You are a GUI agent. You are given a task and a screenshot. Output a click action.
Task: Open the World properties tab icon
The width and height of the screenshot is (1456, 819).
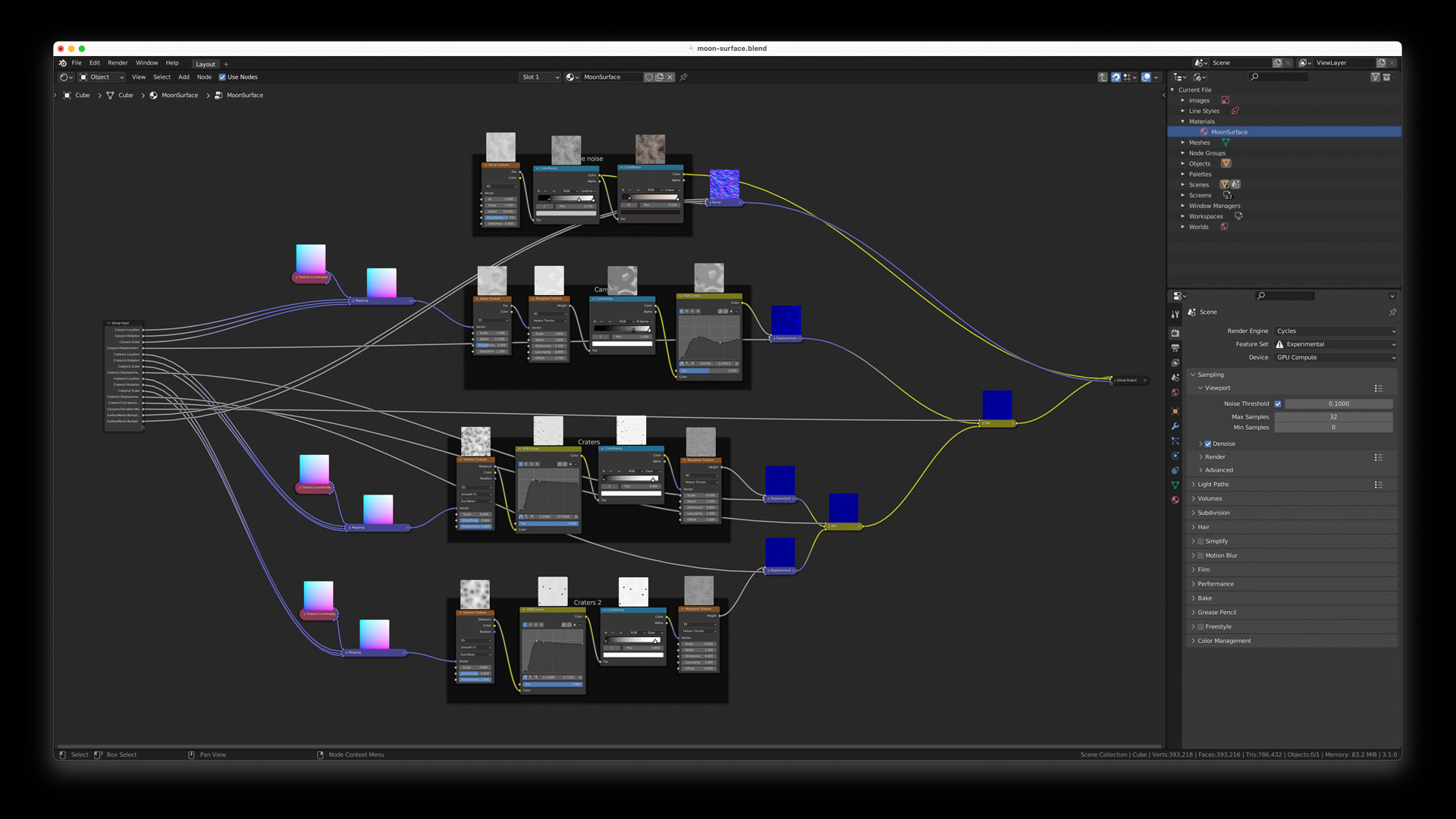pyautogui.click(x=1175, y=392)
